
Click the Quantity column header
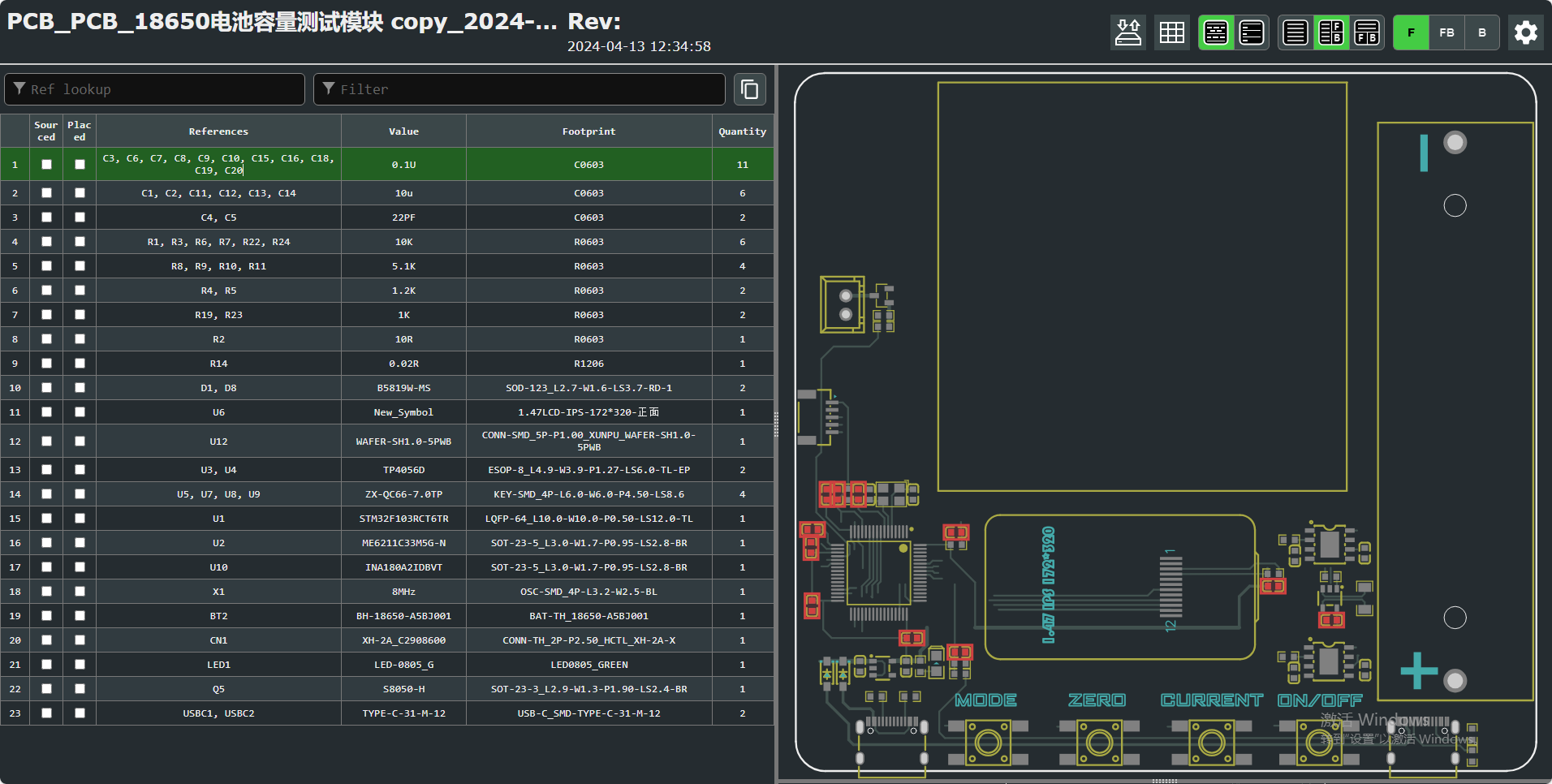coord(742,131)
